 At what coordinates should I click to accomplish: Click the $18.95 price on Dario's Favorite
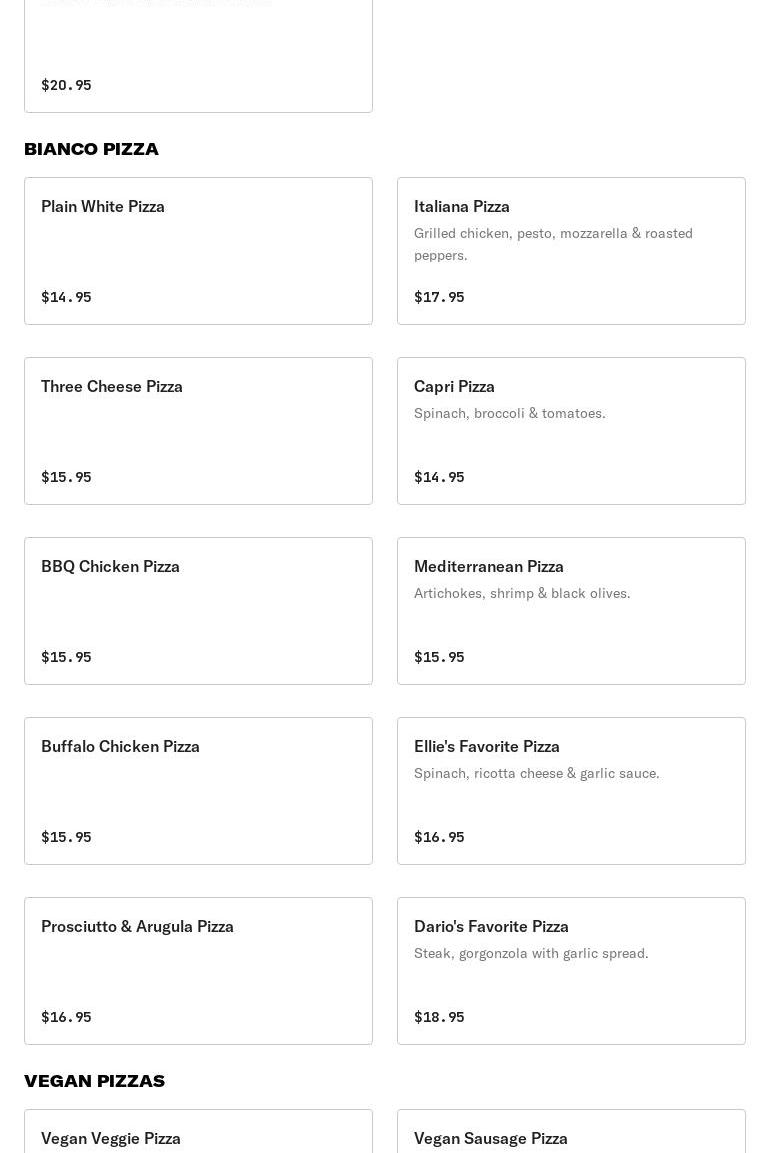(439, 1017)
